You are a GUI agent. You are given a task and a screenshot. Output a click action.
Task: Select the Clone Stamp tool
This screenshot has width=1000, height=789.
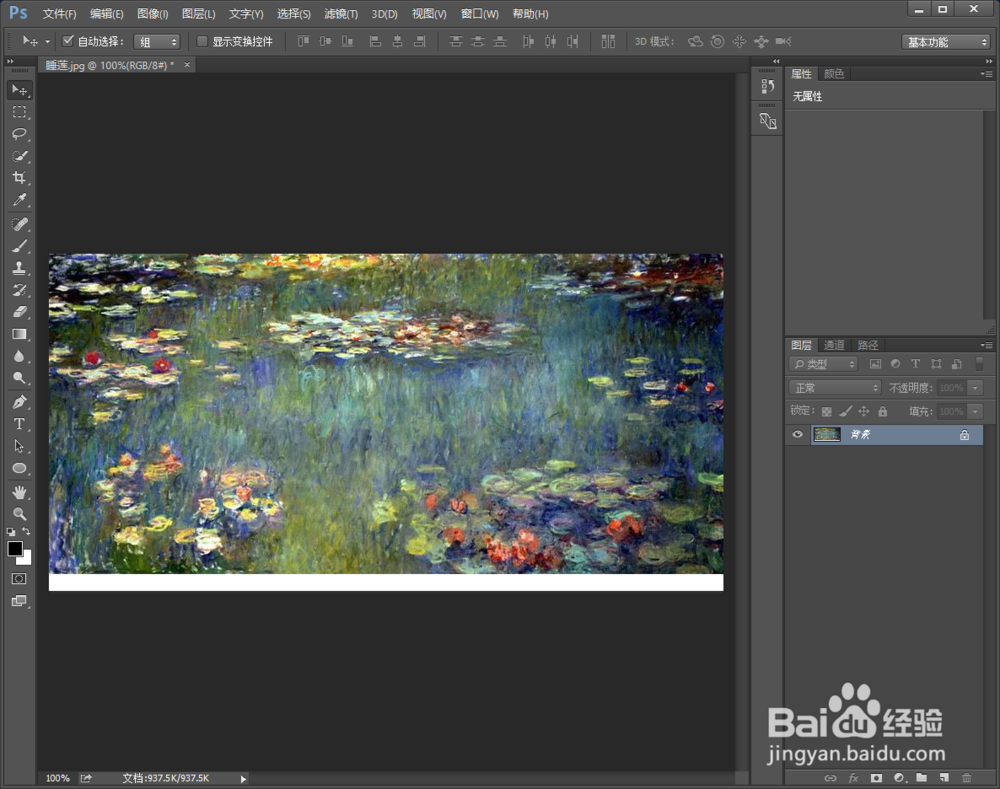pos(19,268)
